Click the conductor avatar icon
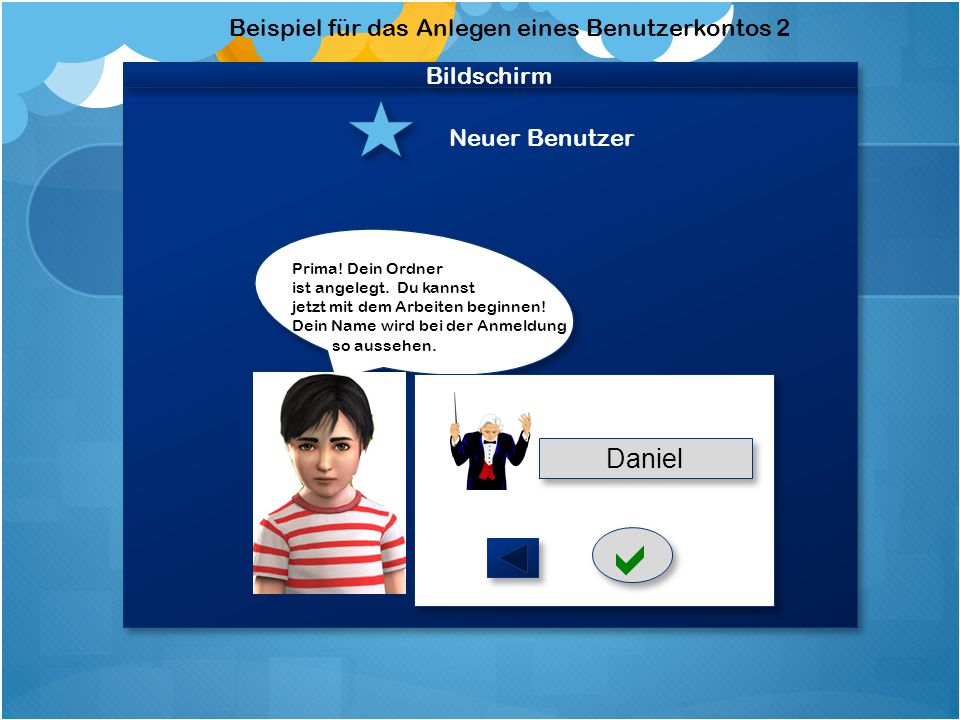Image resolution: width=960 pixels, height=720 pixels. (490, 442)
